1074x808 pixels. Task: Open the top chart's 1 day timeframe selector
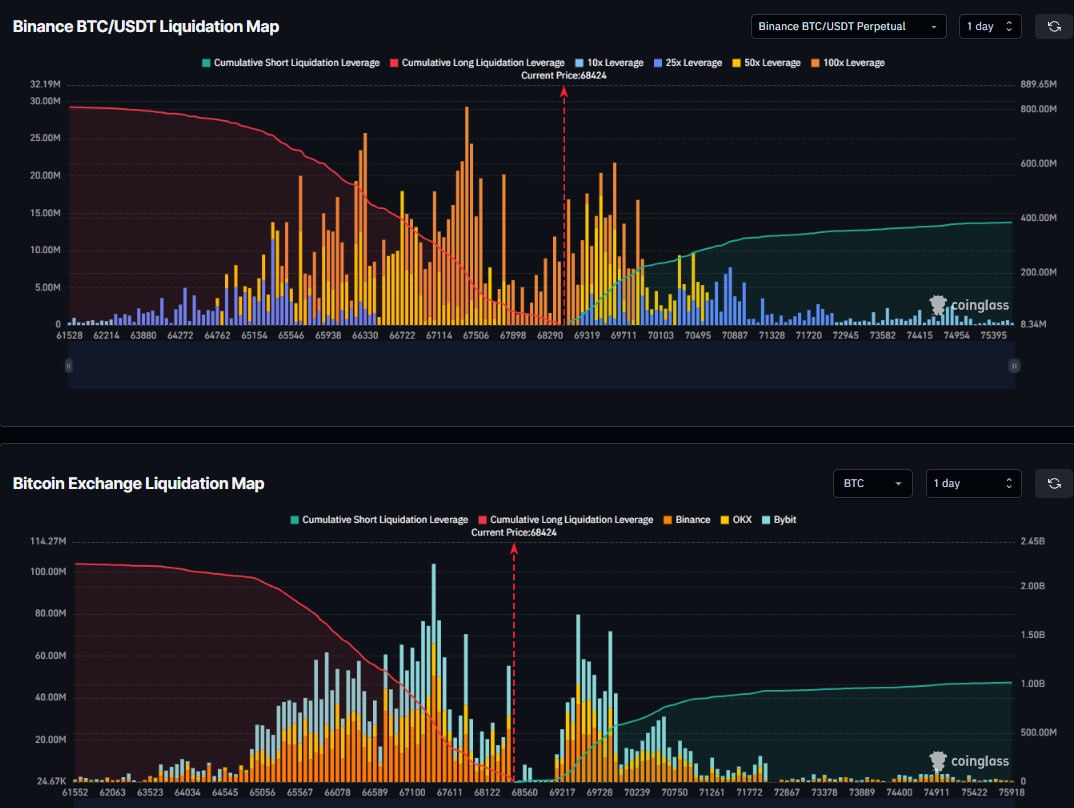tap(989, 27)
